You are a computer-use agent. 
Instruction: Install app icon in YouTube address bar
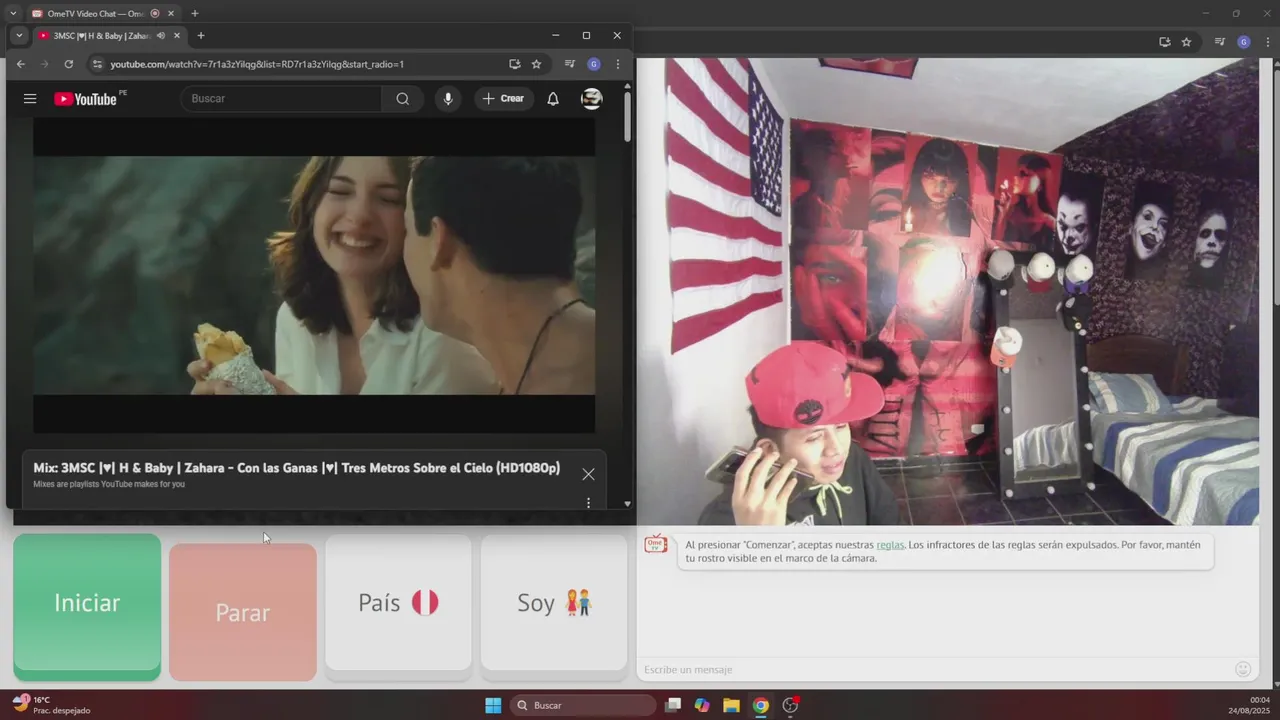coord(514,64)
